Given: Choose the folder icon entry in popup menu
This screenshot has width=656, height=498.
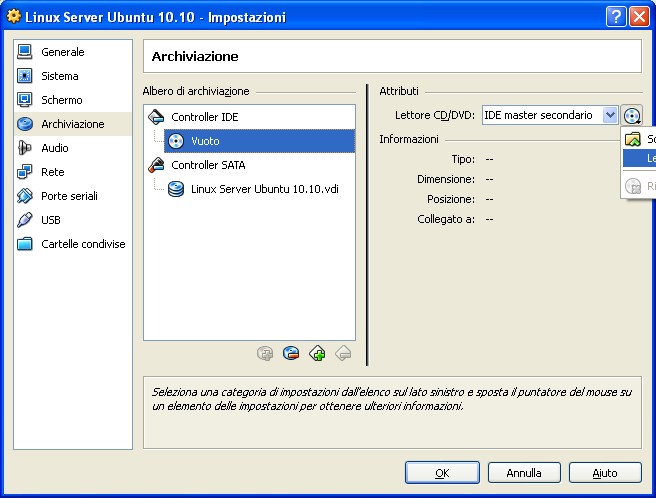Looking at the screenshot, I should point(639,139).
